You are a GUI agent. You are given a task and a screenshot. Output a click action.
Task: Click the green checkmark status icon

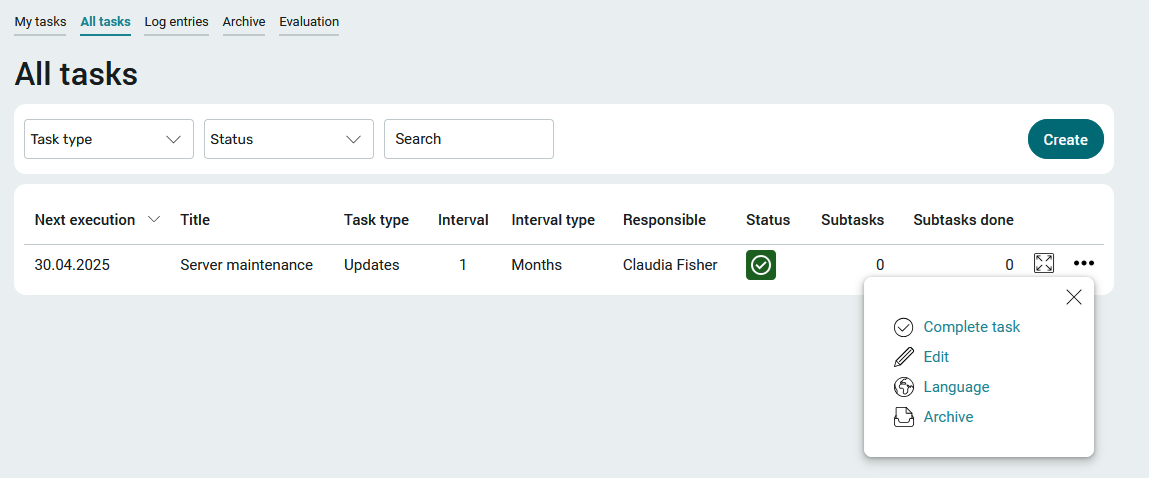[761, 265]
